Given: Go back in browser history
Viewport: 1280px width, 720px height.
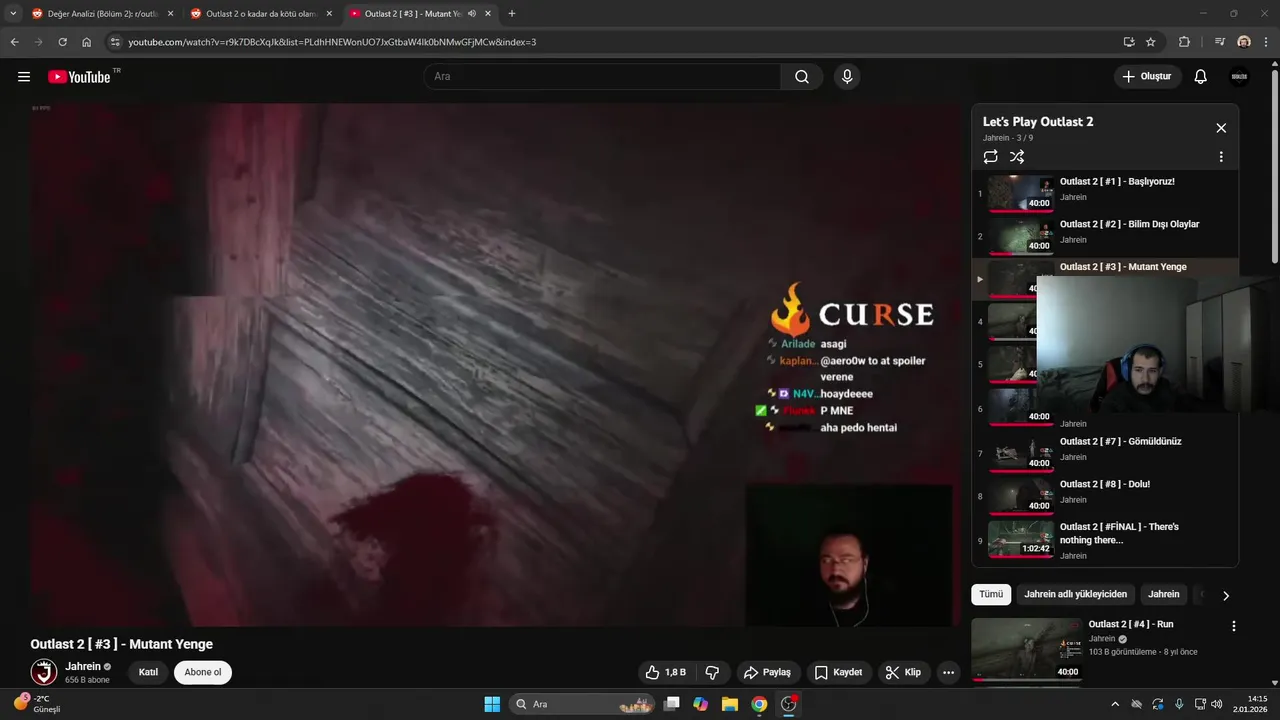Looking at the screenshot, I should coord(14,42).
